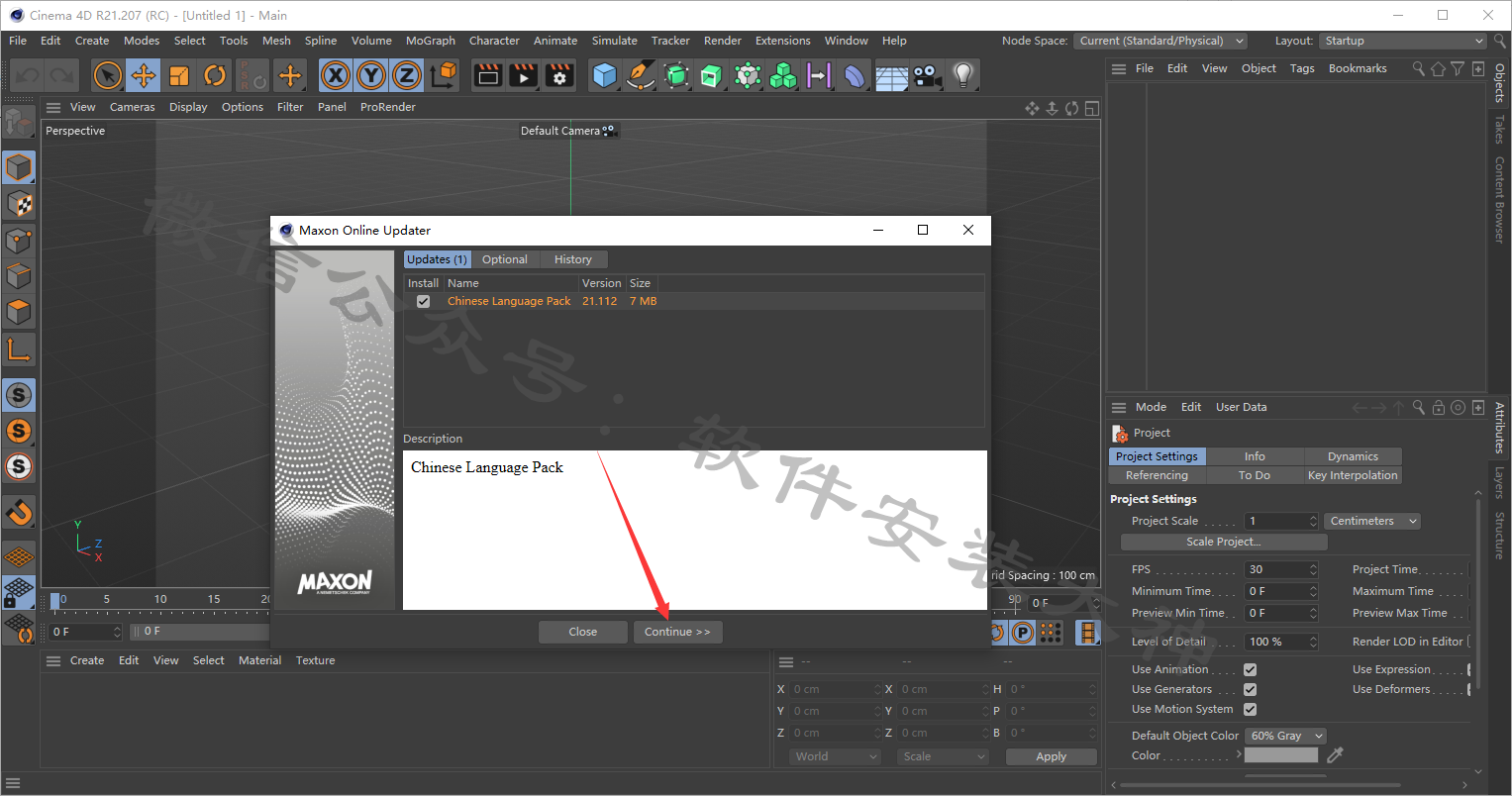Screen dimensions: 1512x796
Task: Click the eyedropper next to Color
Action: (1335, 755)
